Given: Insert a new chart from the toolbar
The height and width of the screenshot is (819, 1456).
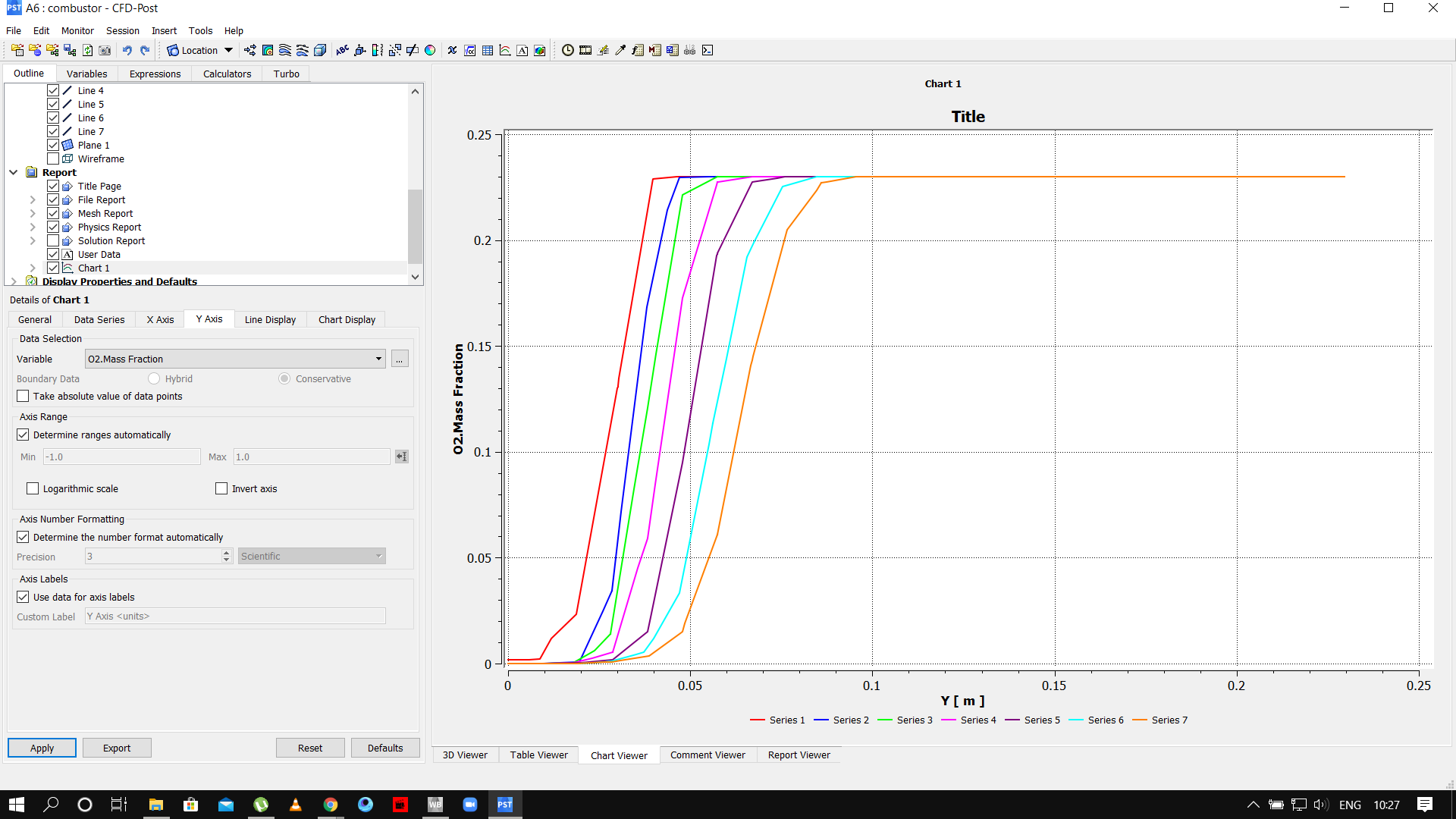Looking at the screenshot, I should (x=504, y=50).
